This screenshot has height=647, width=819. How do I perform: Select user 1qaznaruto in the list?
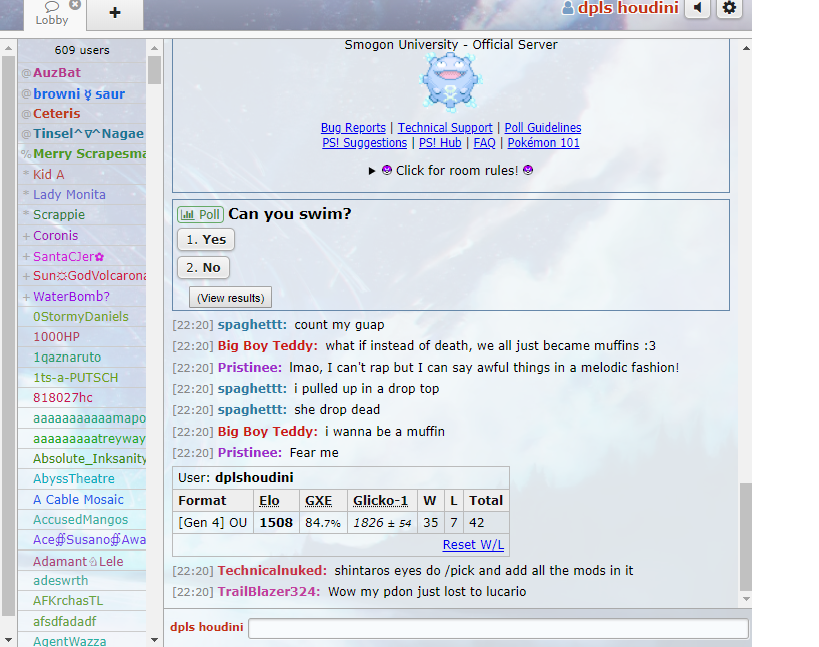[82, 357]
